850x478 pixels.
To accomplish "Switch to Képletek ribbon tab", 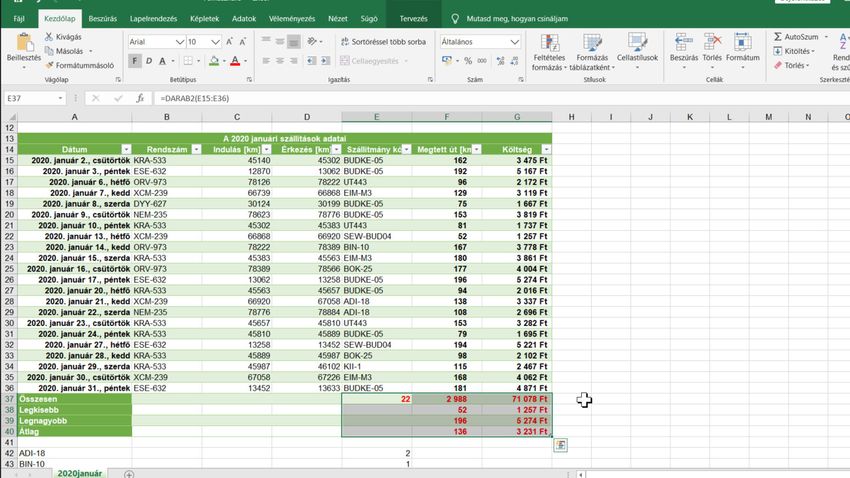I will pyautogui.click(x=204, y=18).
